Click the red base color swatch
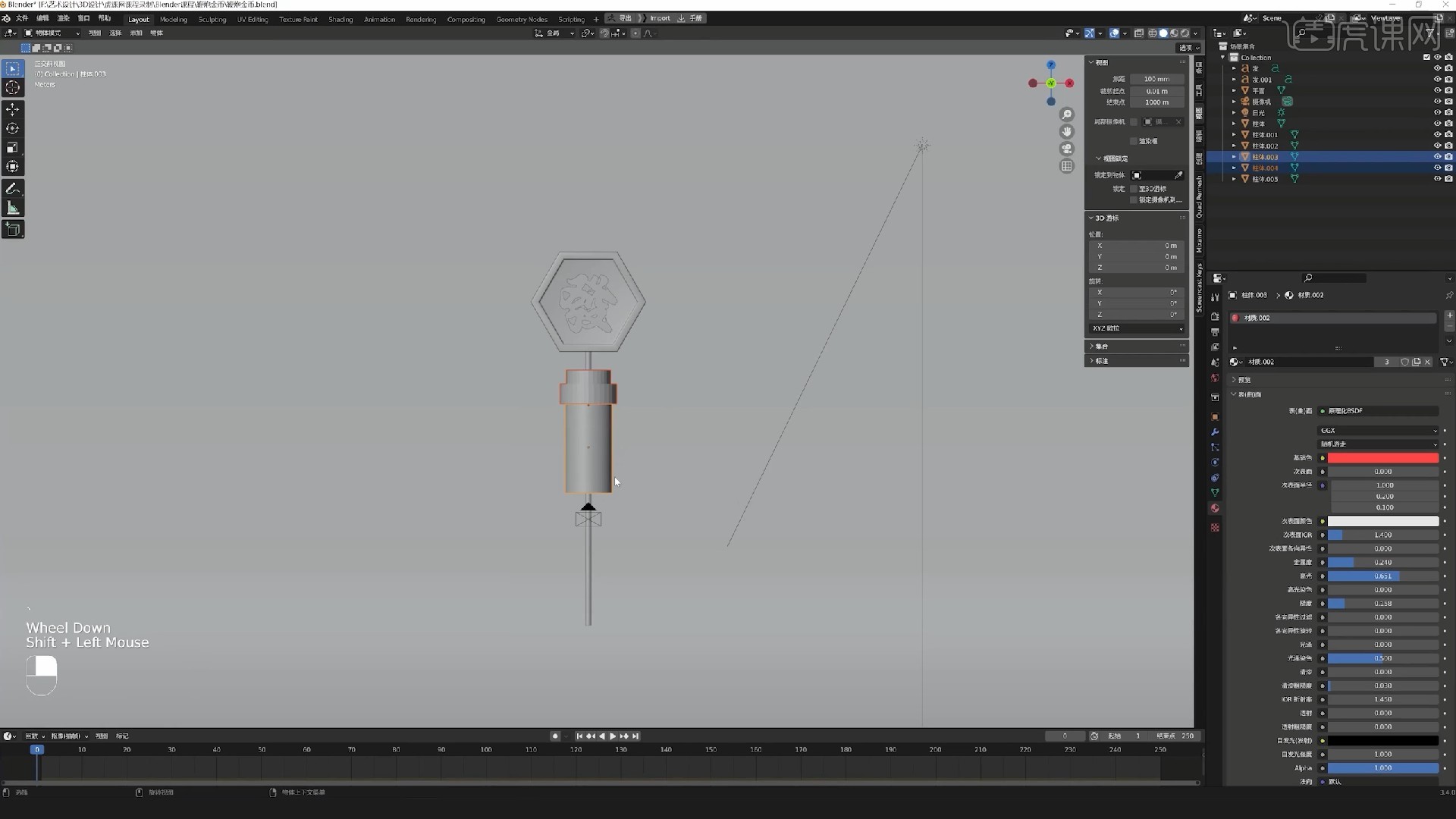Screen dimensions: 1456x819 point(1383,458)
